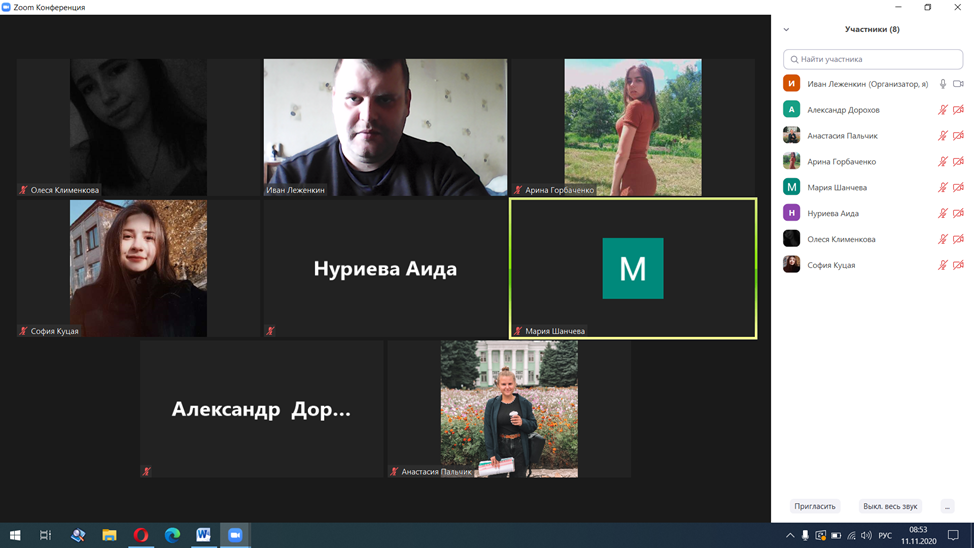Select Арина Горбаченко video tile
974x548 pixels.
[x=632, y=127]
